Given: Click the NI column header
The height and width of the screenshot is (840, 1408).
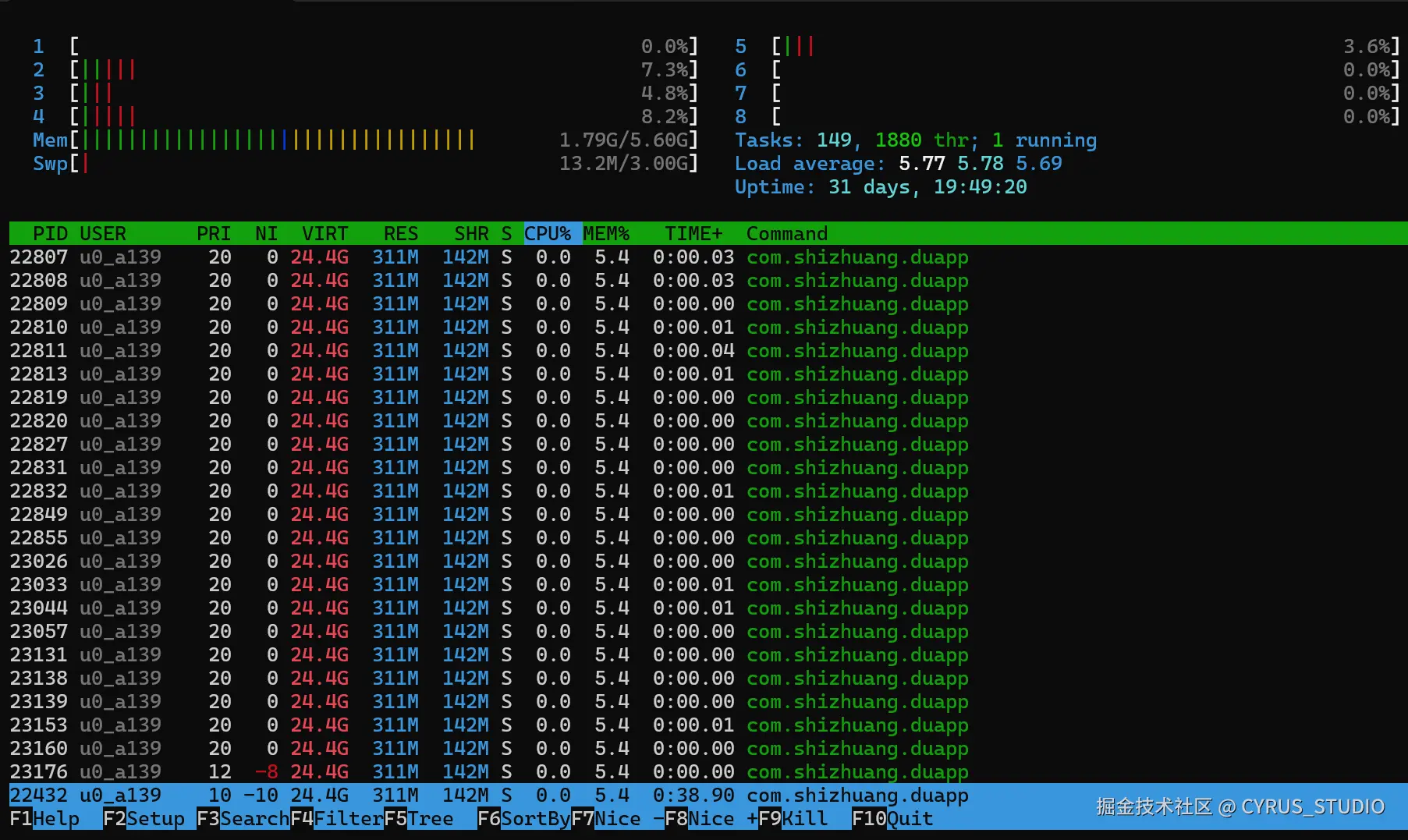Looking at the screenshot, I should point(267,233).
